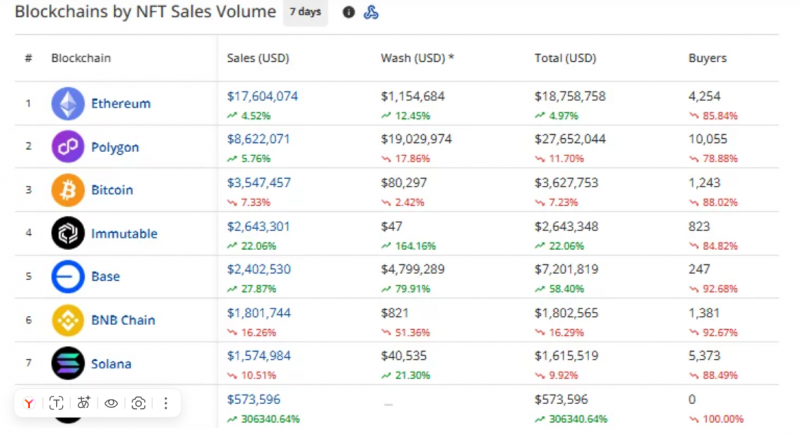800x438 pixels.
Task: Click the camera search icon in overlay toolbar
Action: click(138, 403)
